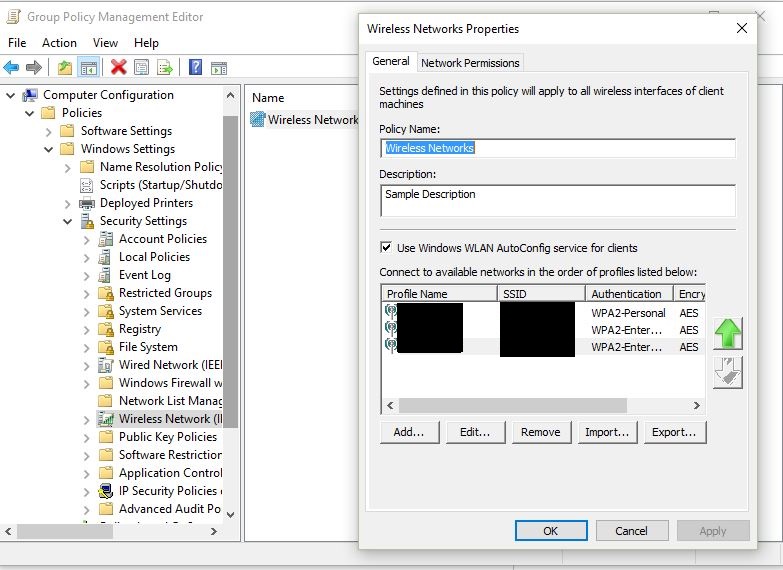The image size is (783, 570).
Task: Open the blue Help question mark icon
Action: [x=195, y=67]
